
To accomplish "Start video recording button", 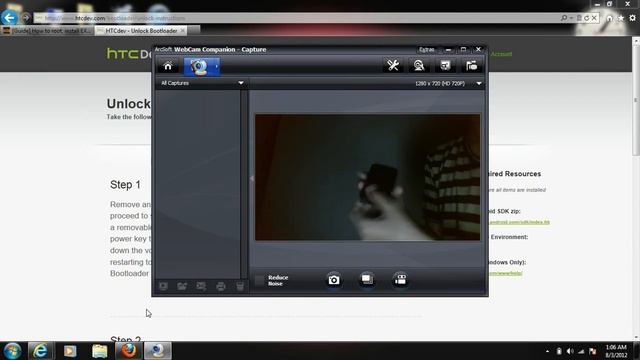I will [x=400, y=280].
